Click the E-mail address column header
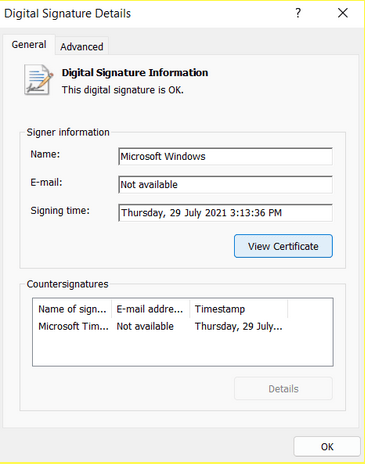The height and width of the screenshot is (464, 365). click(150, 309)
